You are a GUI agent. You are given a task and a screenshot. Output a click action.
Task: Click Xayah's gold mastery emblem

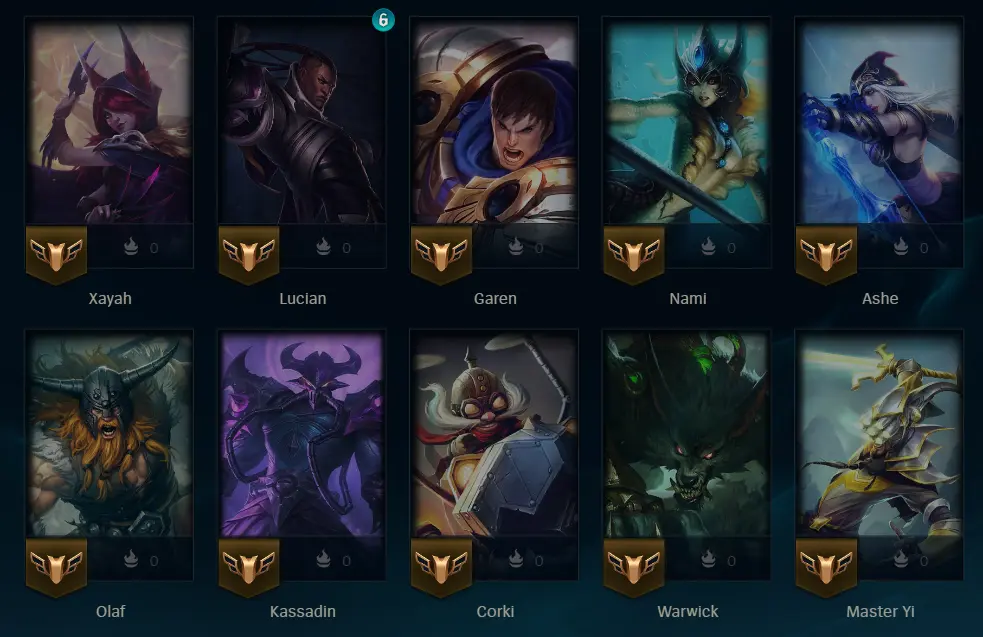pyautogui.click(x=56, y=255)
